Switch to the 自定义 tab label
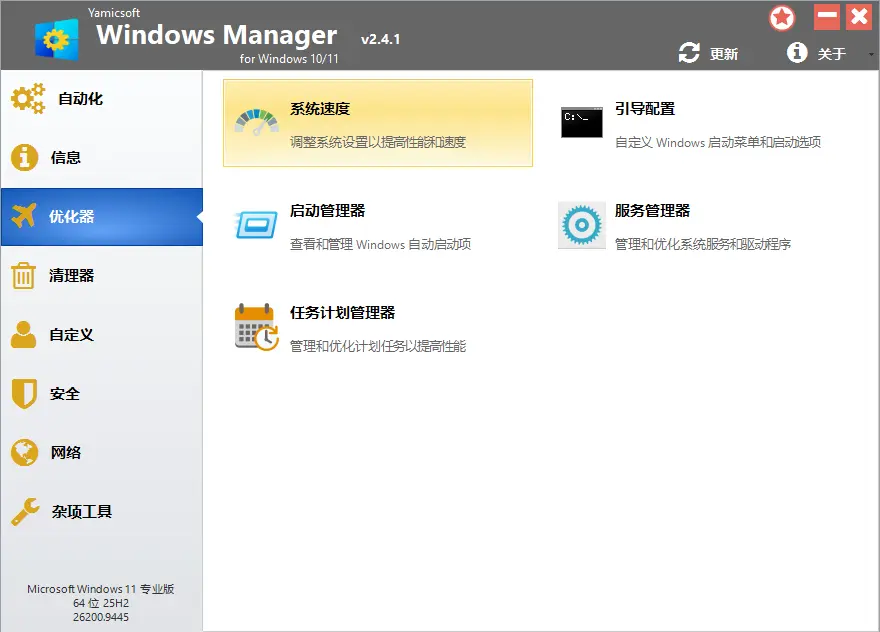The height and width of the screenshot is (632, 880). click(x=71, y=335)
